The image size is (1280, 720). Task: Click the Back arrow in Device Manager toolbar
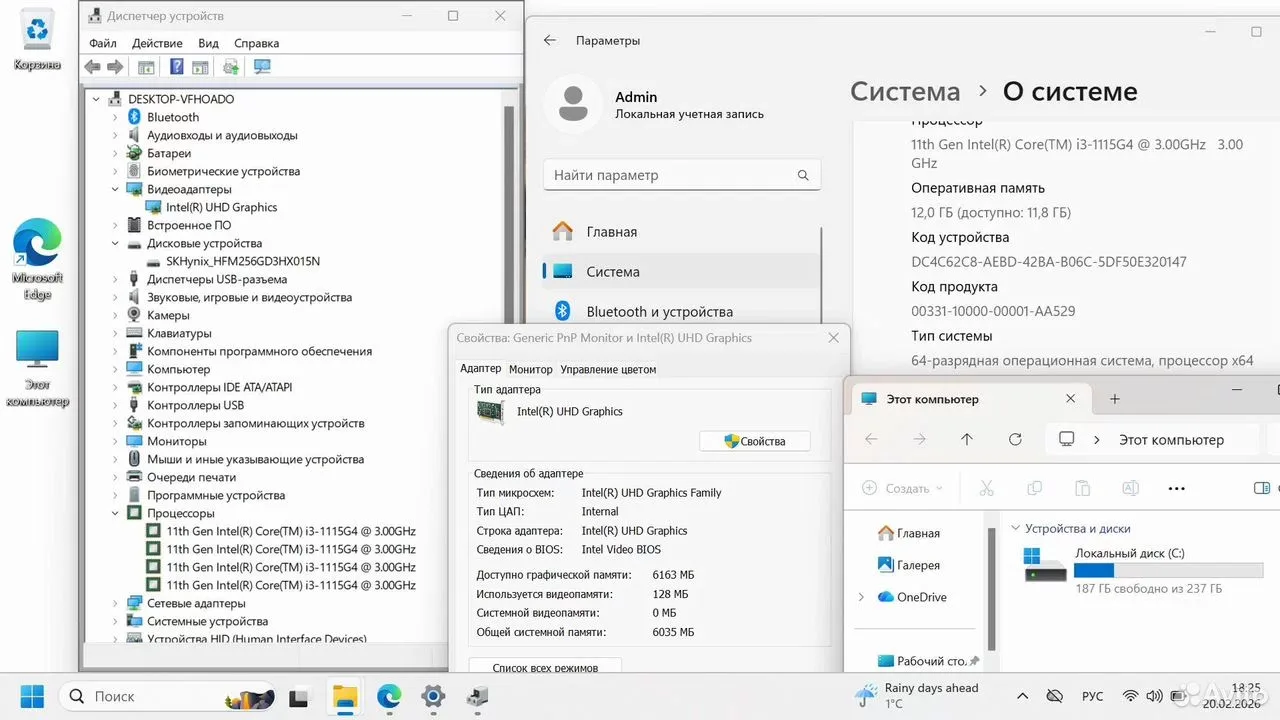click(92, 67)
